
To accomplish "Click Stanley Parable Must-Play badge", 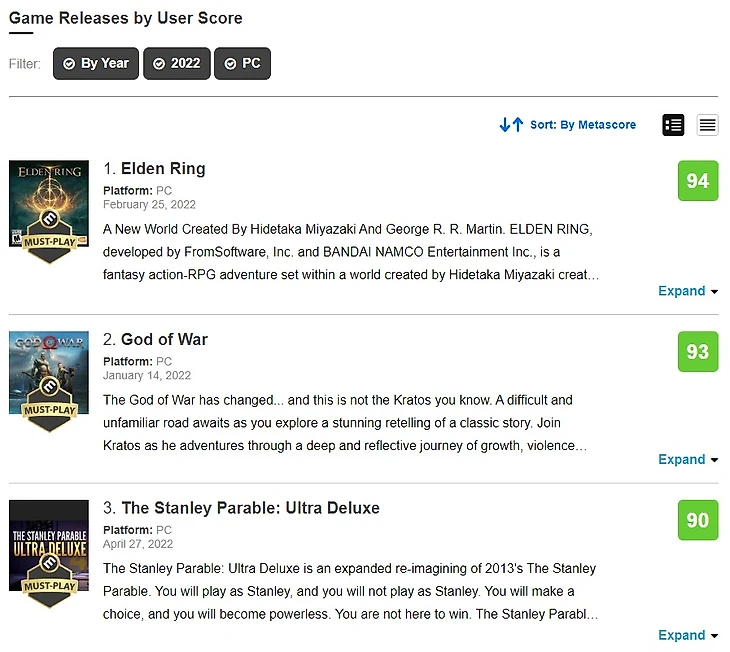I will [49, 580].
